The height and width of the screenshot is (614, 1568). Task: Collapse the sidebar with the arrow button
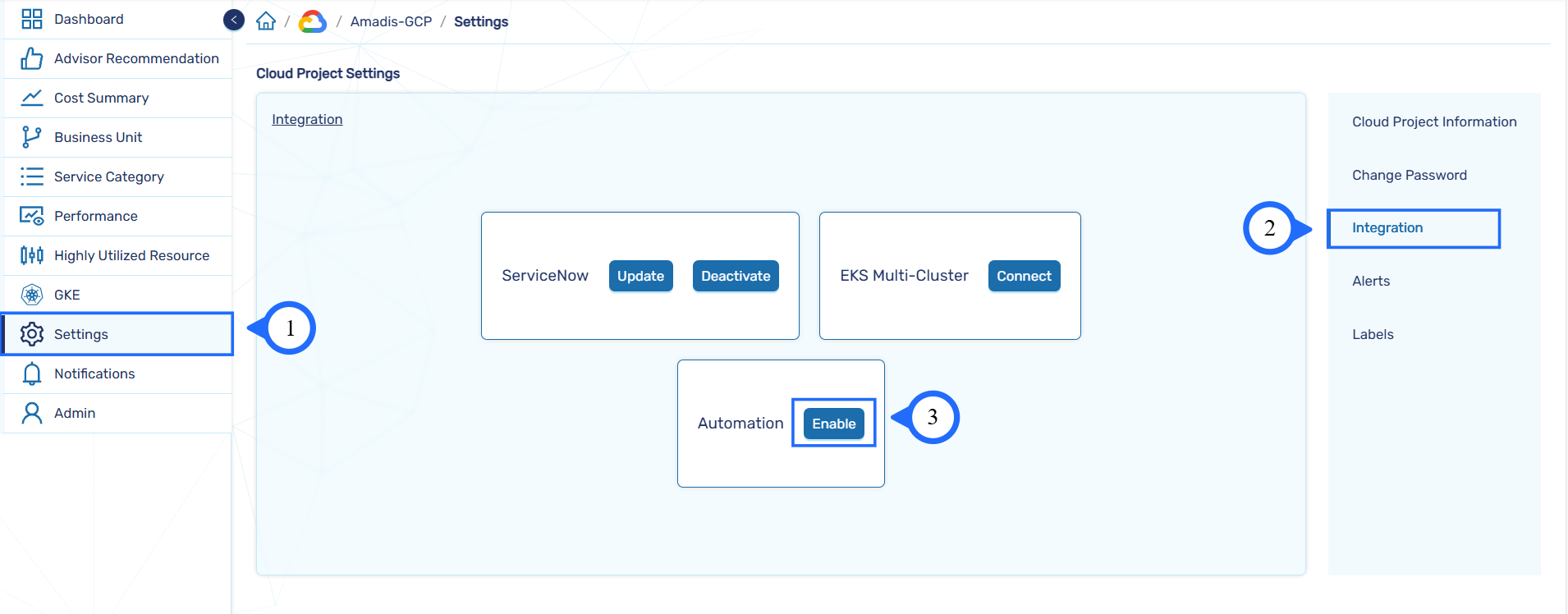click(234, 20)
